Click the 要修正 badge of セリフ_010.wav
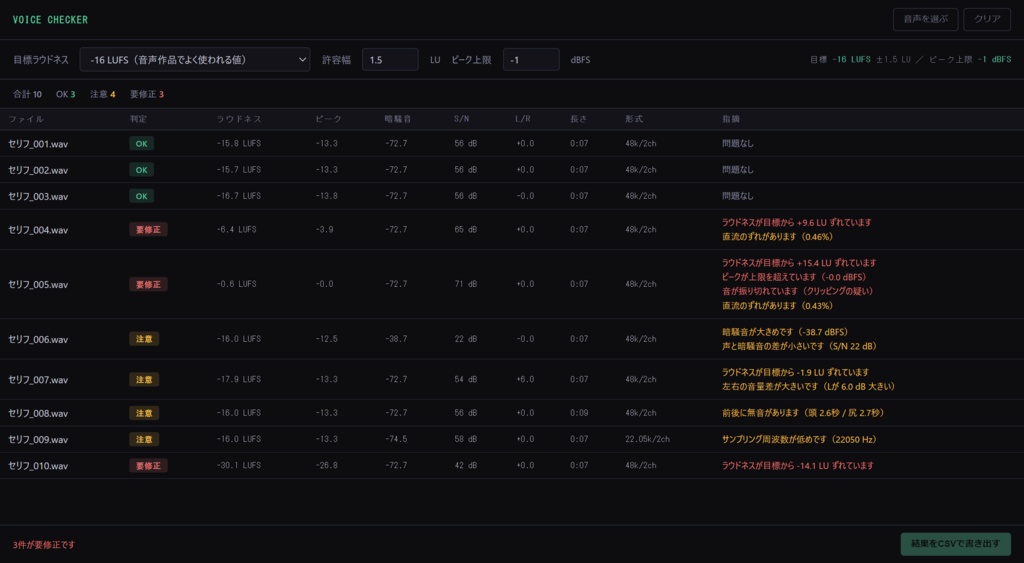This screenshot has height=563, width=1024. [148, 466]
